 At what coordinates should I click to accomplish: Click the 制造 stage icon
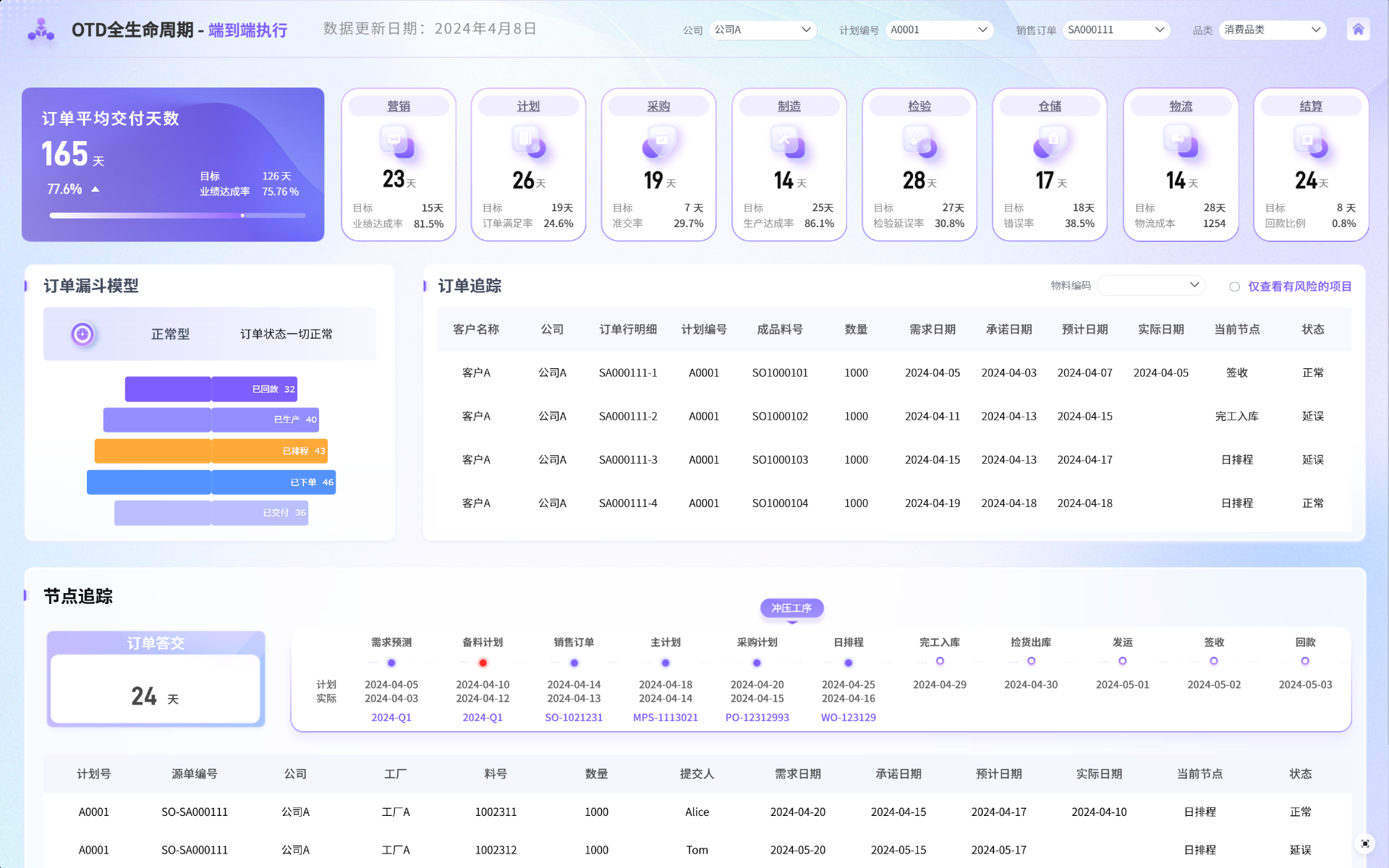tap(789, 142)
